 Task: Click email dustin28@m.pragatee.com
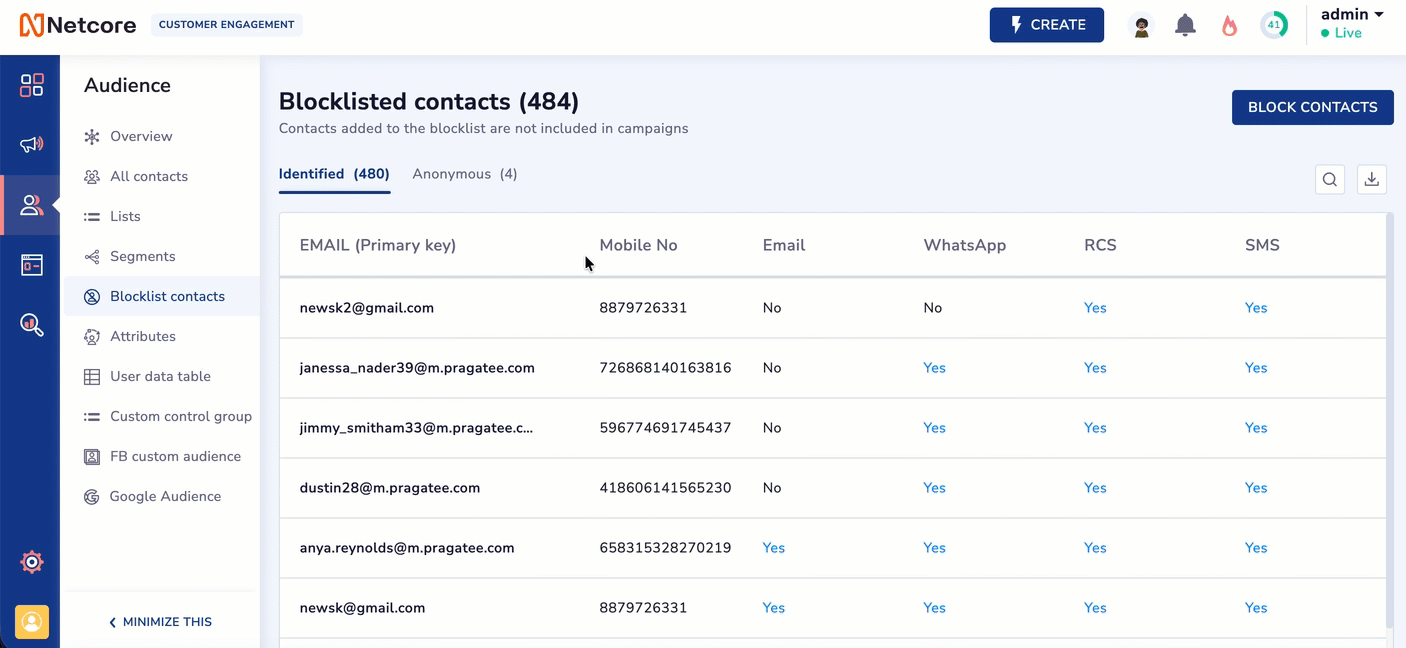(390, 488)
